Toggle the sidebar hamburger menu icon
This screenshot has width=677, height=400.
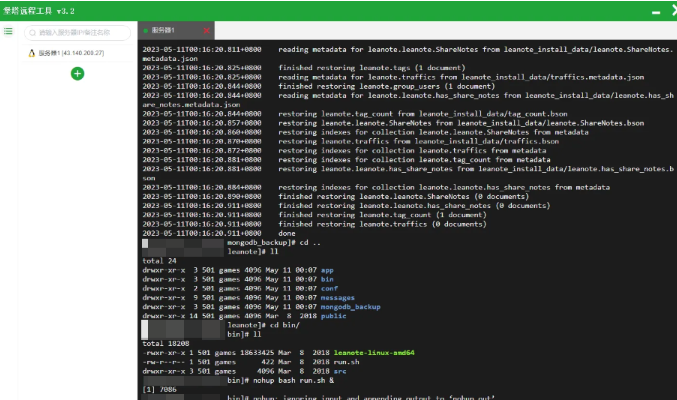pos(8,31)
